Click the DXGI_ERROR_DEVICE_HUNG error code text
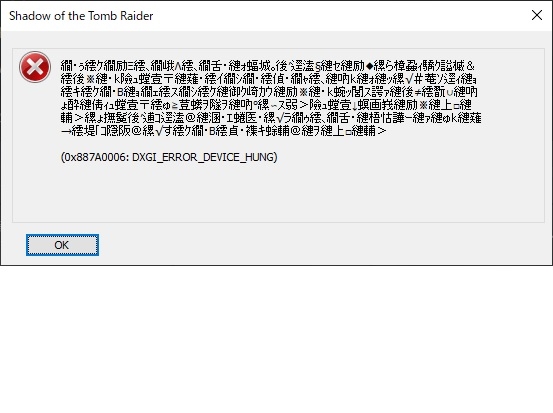553x413 pixels. [x=203, y=157]
